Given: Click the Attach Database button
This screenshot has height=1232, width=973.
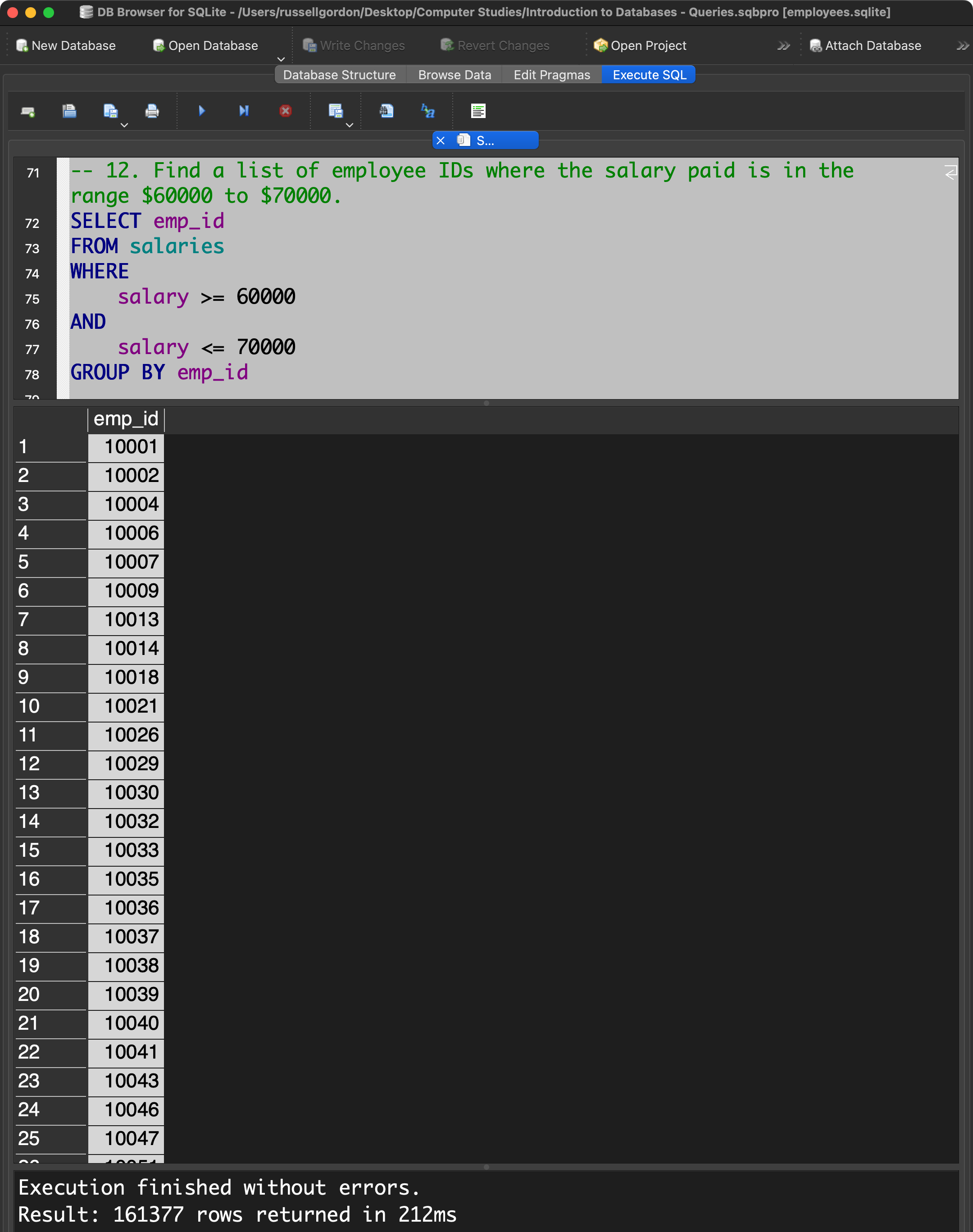Looking at the screenshot, I should (865, 45).
